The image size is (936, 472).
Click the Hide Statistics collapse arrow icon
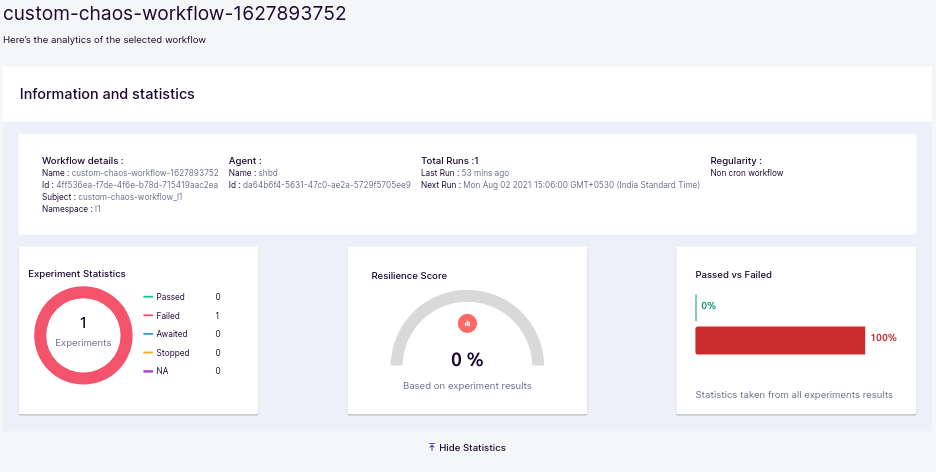(431, 447)
